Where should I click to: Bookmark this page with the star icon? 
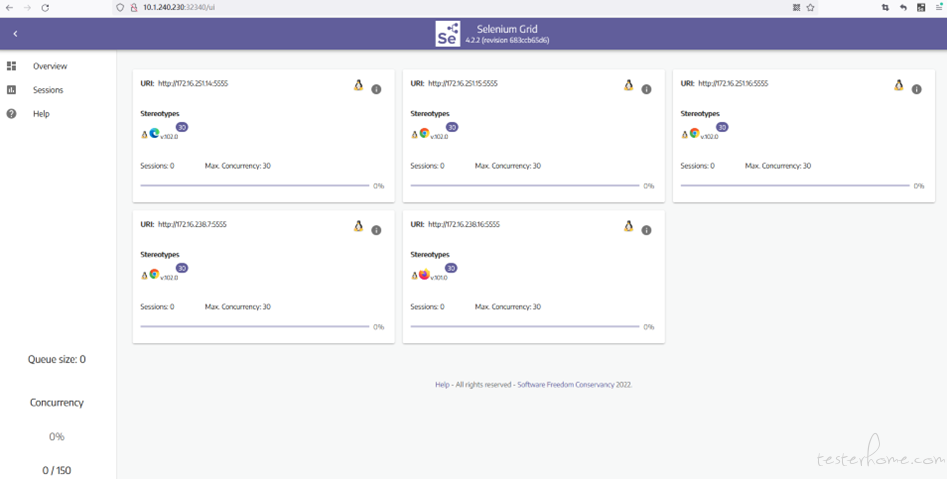811,8
